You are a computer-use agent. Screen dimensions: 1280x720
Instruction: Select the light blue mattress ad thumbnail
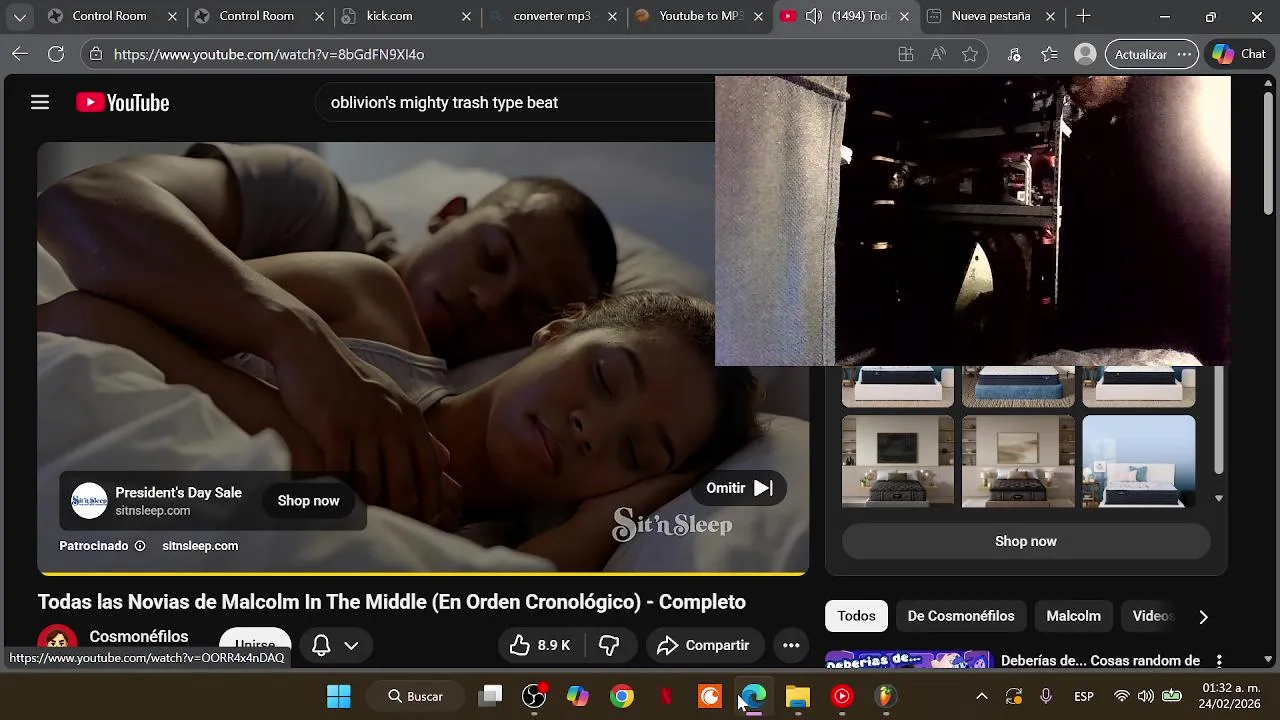tap(1138, 461)
